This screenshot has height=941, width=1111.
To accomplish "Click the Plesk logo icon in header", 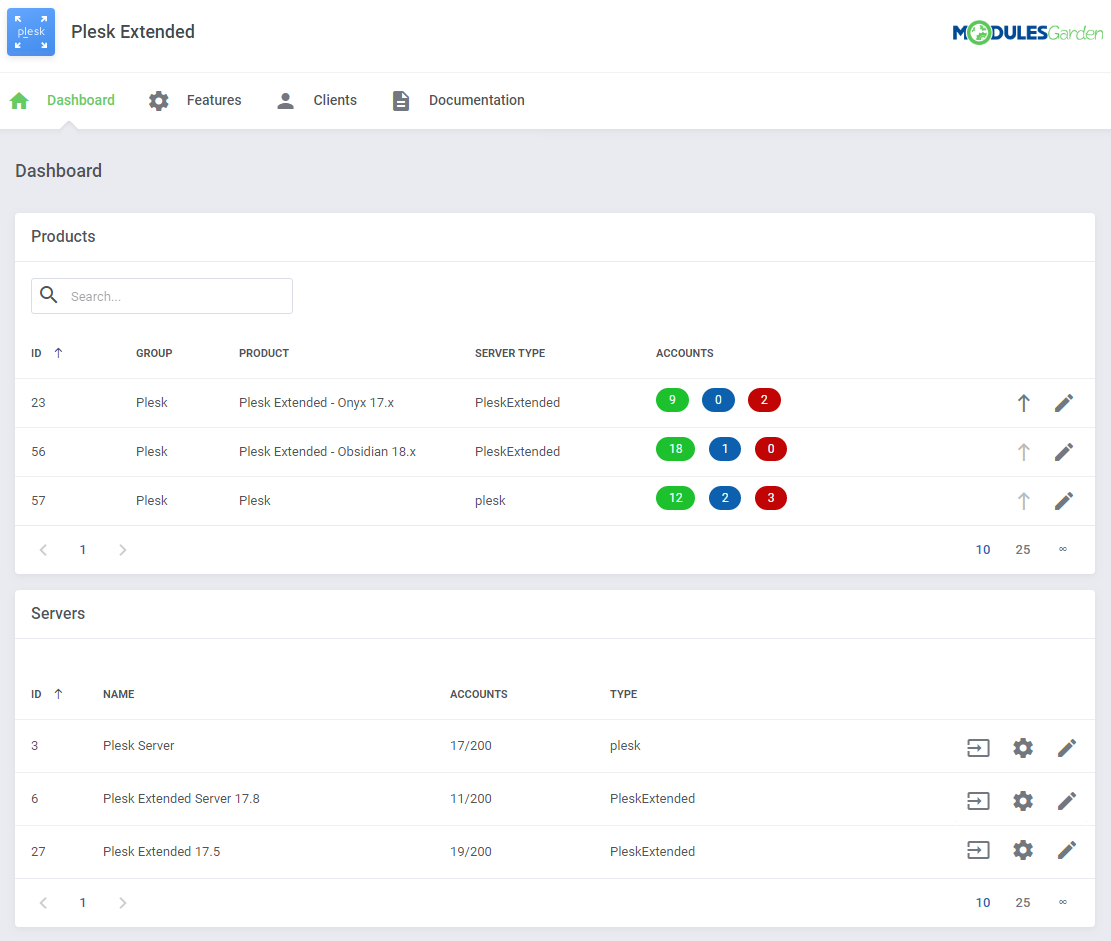I will 31,32.
